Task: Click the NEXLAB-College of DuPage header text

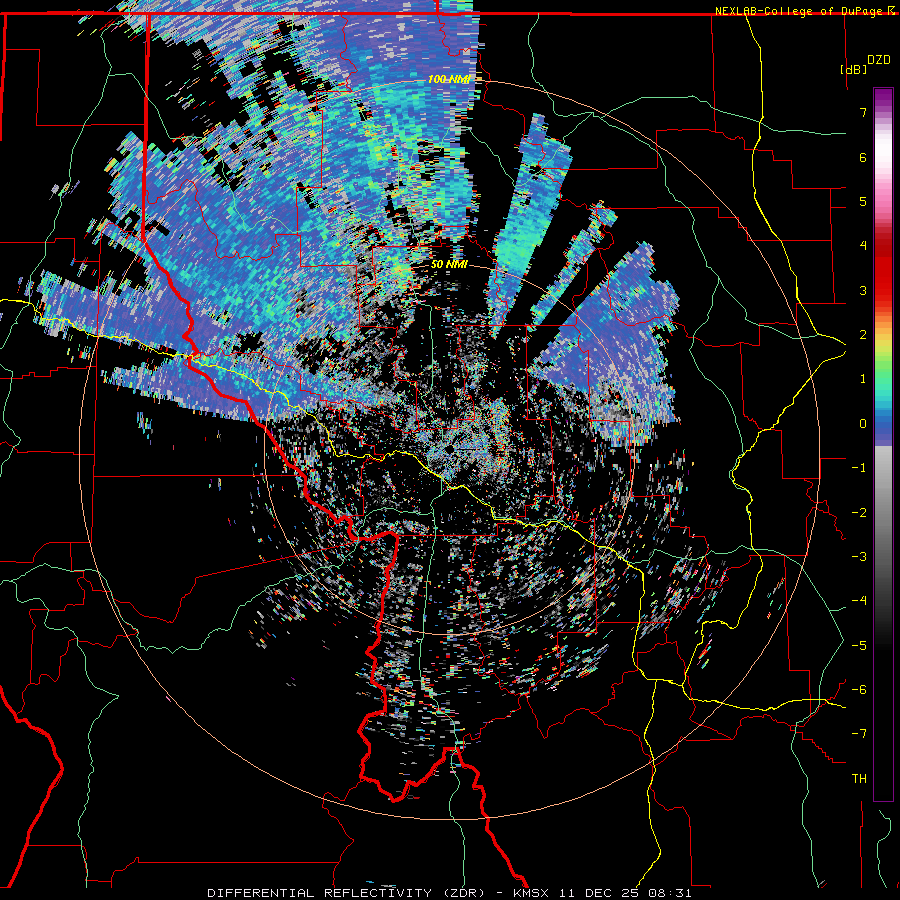Action: pyautogui.click(x=800, y=11)
